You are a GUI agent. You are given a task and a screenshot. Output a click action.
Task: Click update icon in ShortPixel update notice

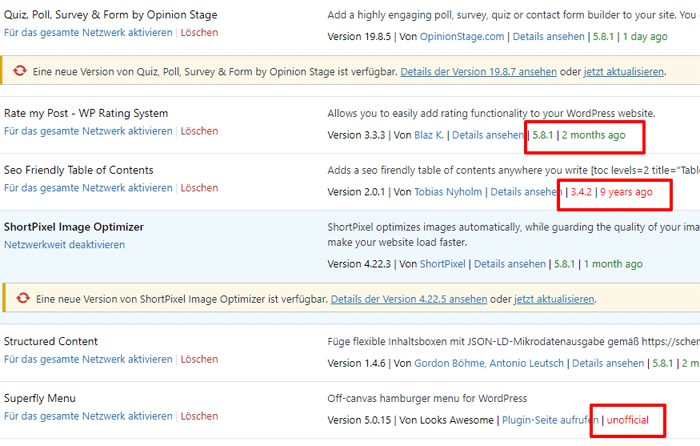23,298
